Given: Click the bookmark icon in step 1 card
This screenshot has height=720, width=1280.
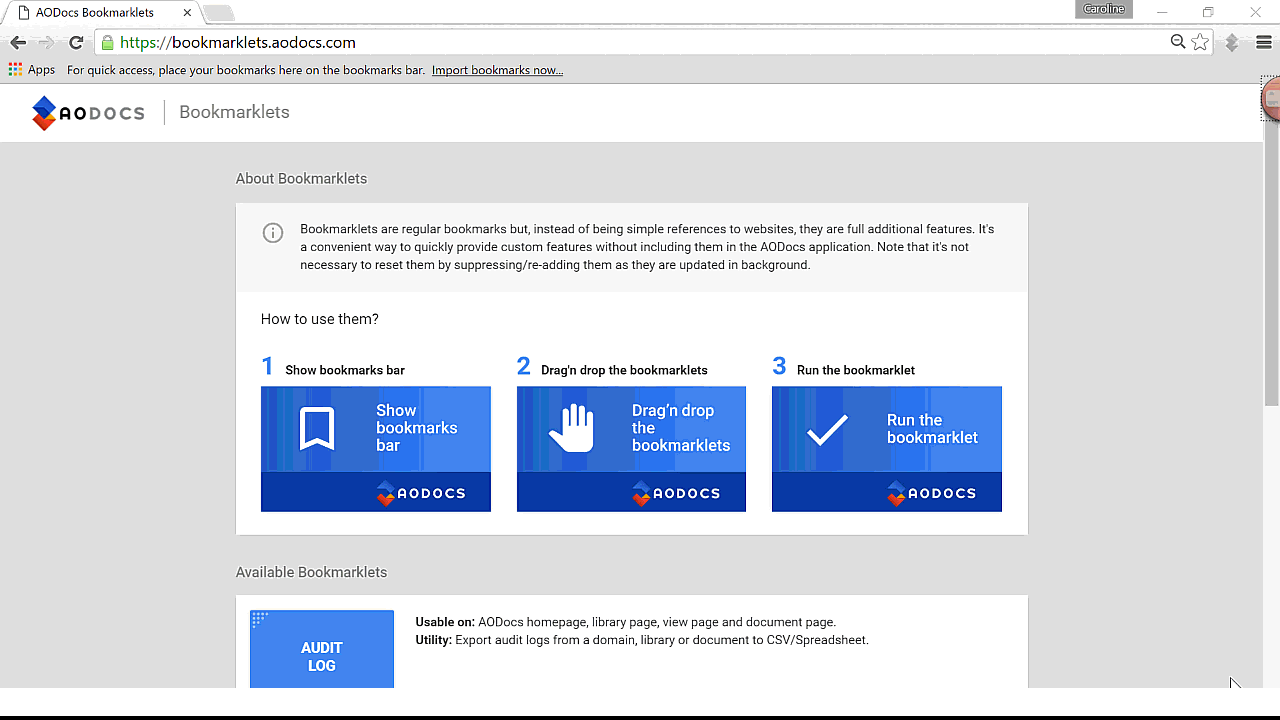Looking at the screenshot, I should coord(317,429).
